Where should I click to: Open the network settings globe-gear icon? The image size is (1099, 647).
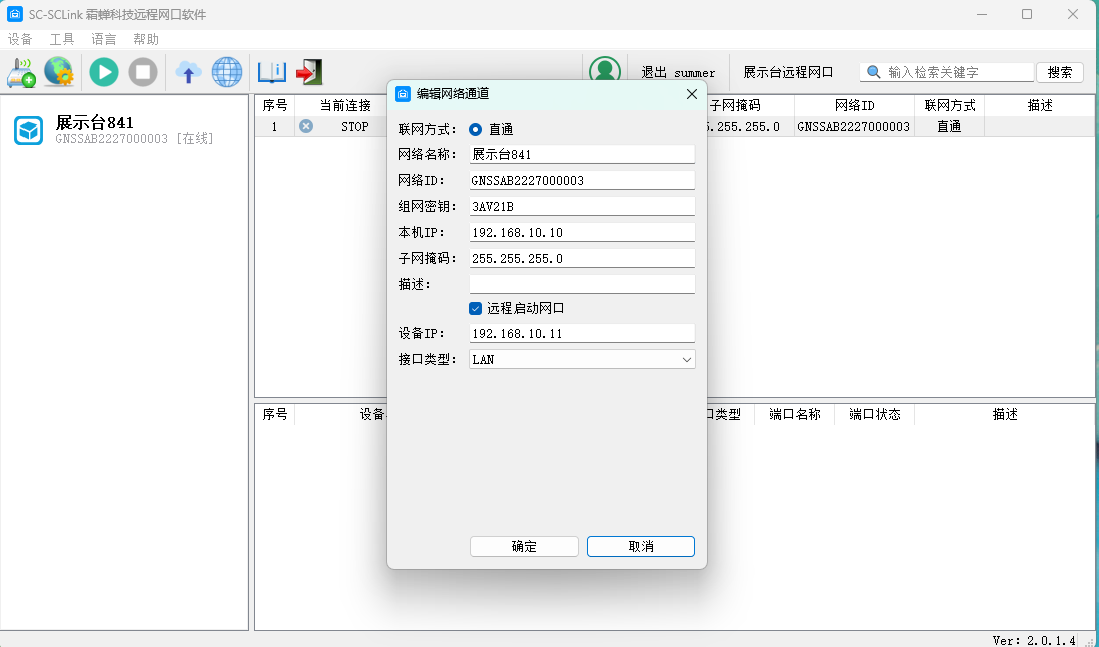pos(59,71)
